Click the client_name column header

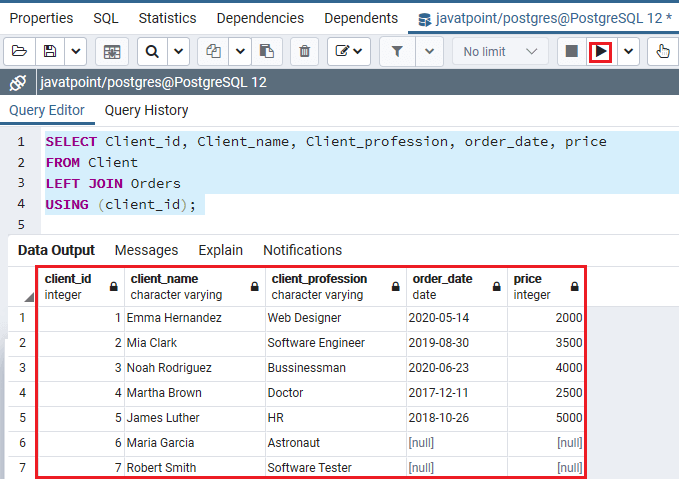point(195,287)
